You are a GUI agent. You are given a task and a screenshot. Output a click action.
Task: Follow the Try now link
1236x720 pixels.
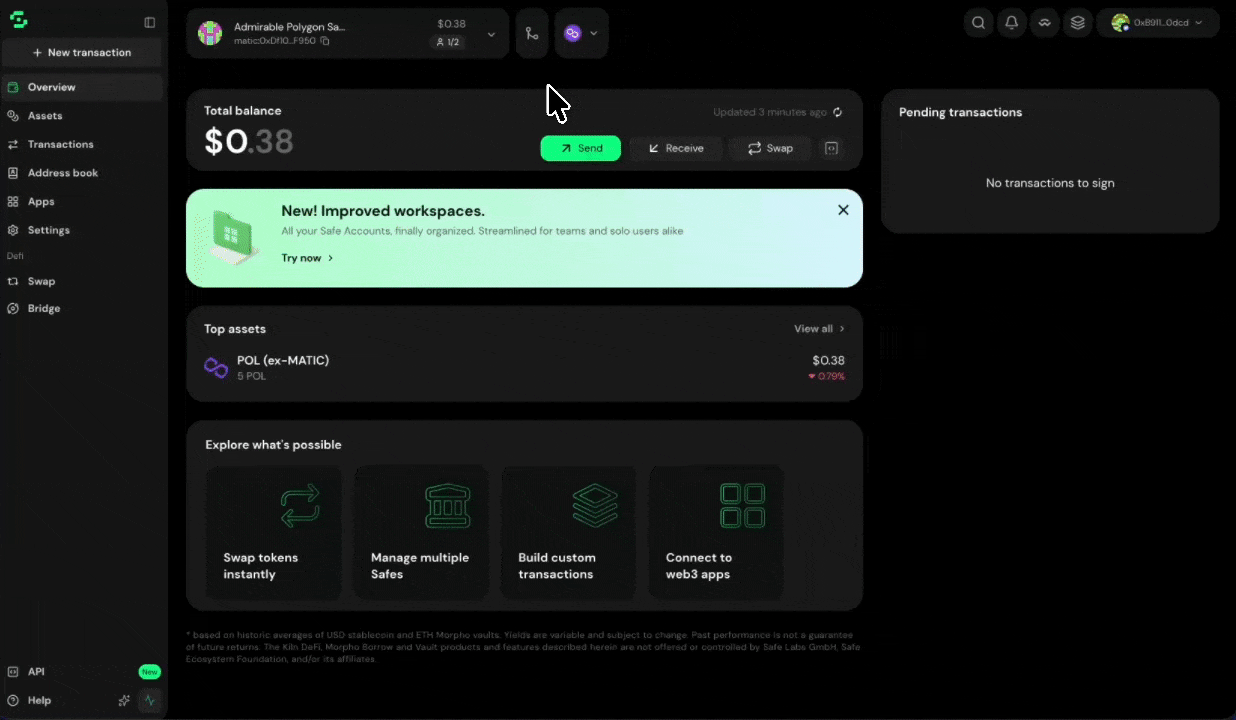point(307,258)
